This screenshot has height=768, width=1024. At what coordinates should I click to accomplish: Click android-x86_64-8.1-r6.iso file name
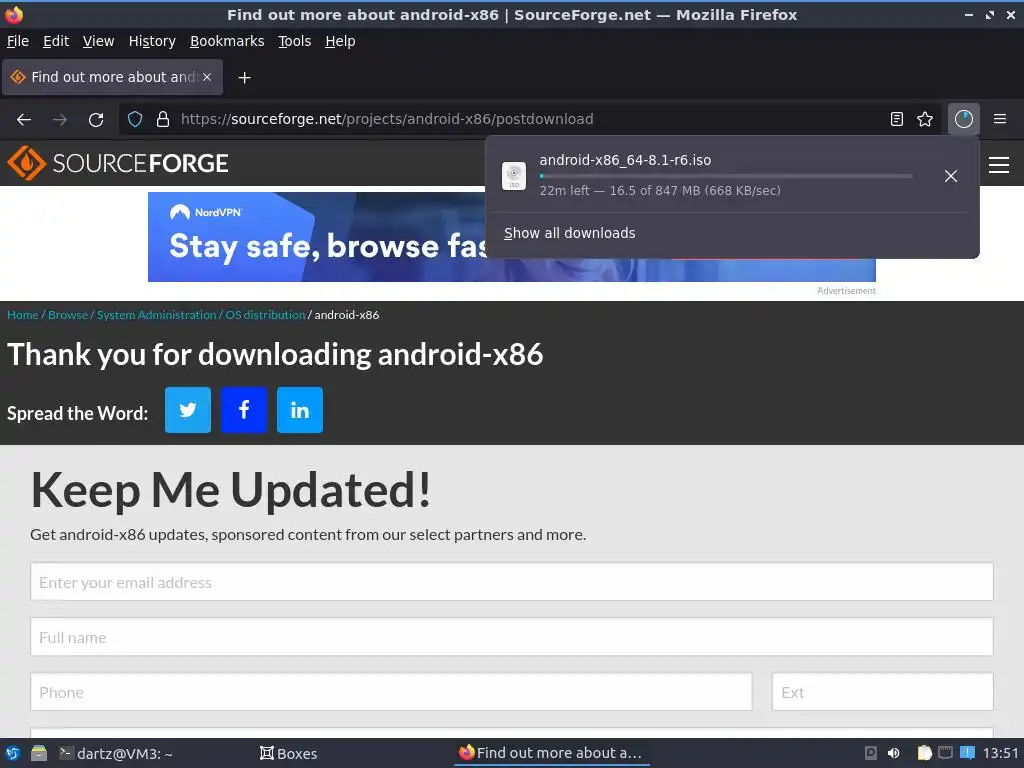[x=625, y=160]
